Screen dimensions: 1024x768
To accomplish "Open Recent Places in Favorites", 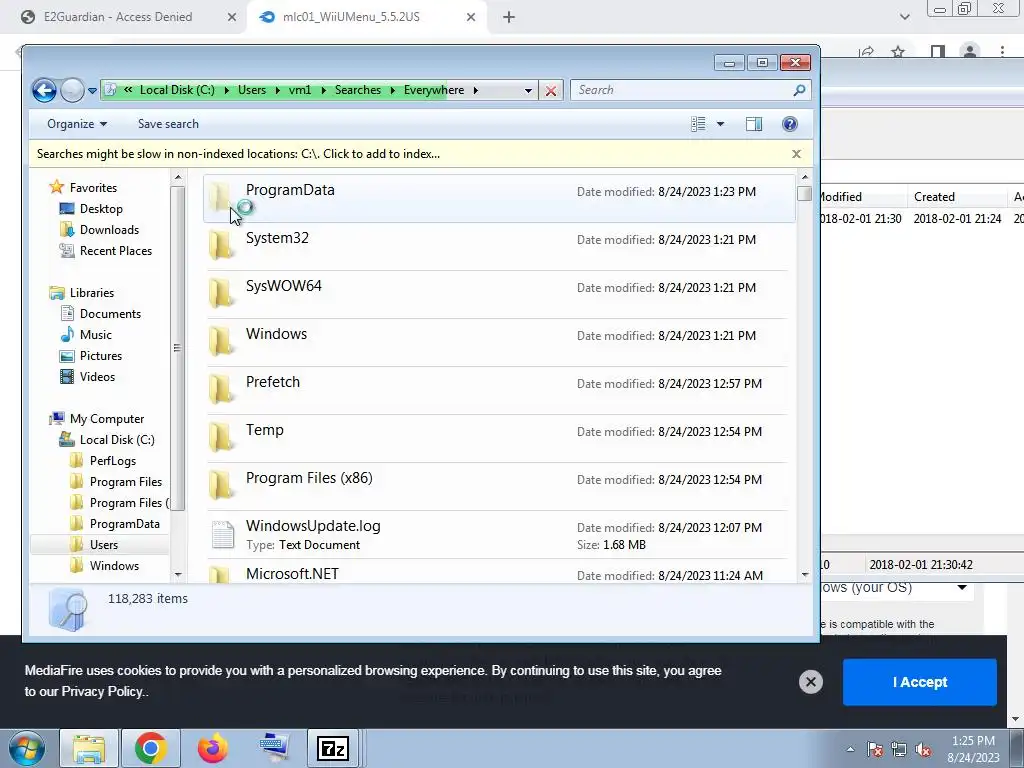I will (116, 251).
